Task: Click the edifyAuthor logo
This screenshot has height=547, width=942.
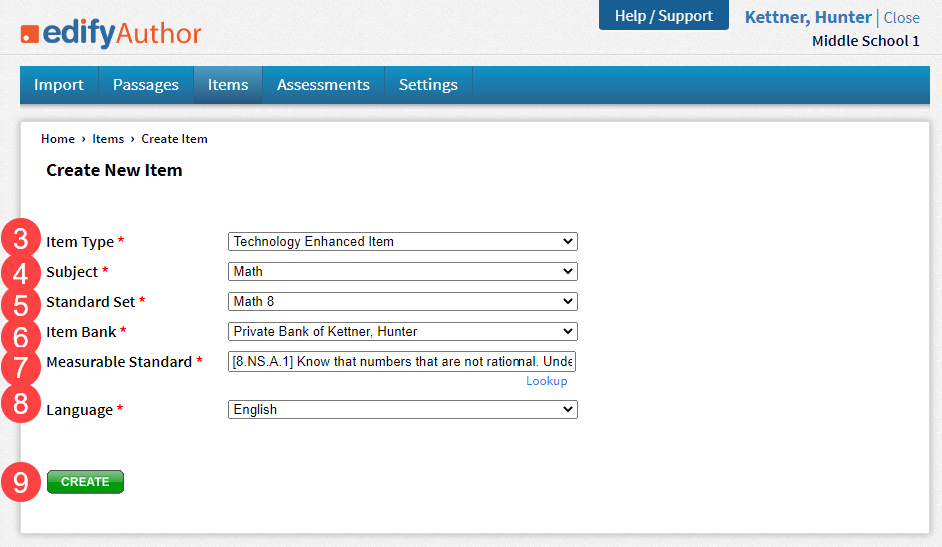Action: coord(111,34)
